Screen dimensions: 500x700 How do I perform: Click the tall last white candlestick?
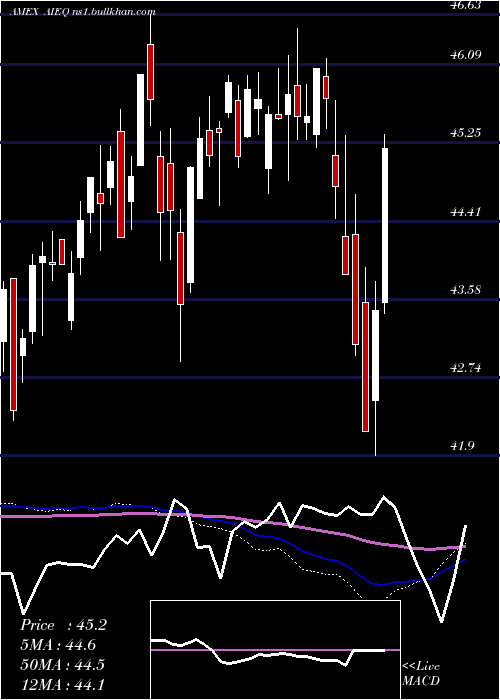point(385,225)
